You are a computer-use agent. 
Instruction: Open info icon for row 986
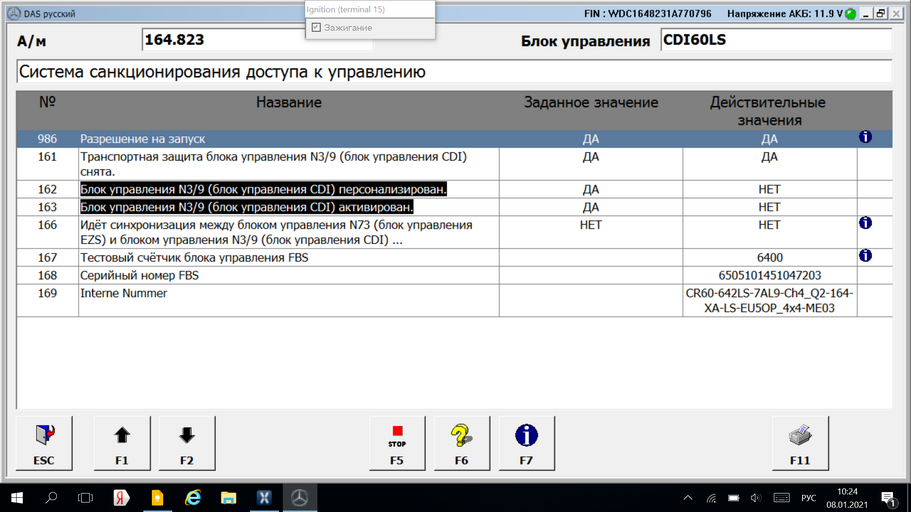[865, 137]
